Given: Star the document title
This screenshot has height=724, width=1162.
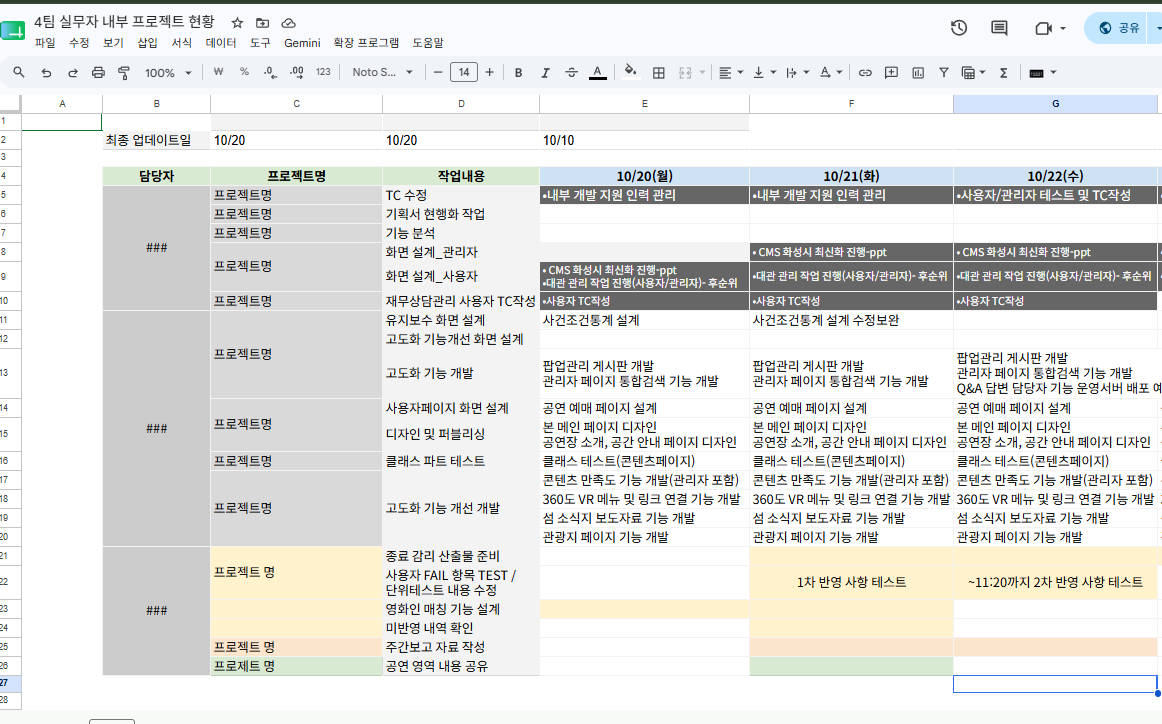Looking at the screenshot, I should pos(237,23).
